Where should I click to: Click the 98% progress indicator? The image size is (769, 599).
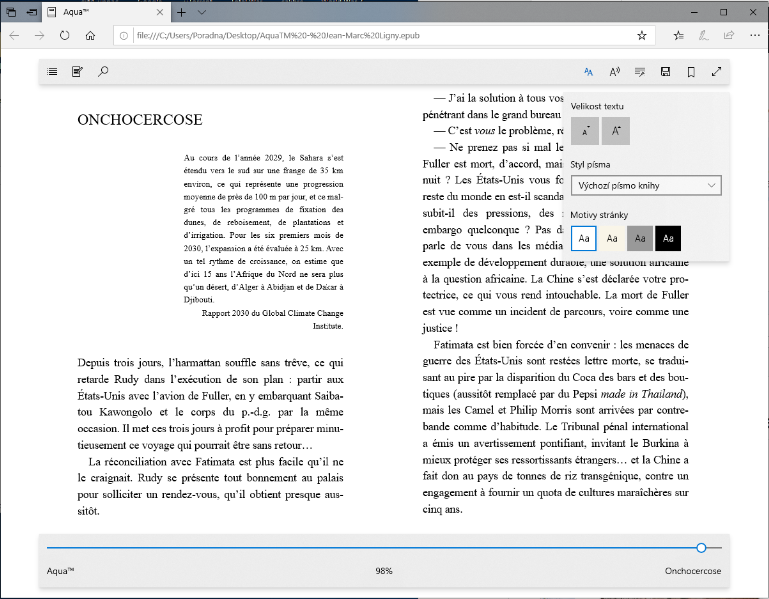384,571
